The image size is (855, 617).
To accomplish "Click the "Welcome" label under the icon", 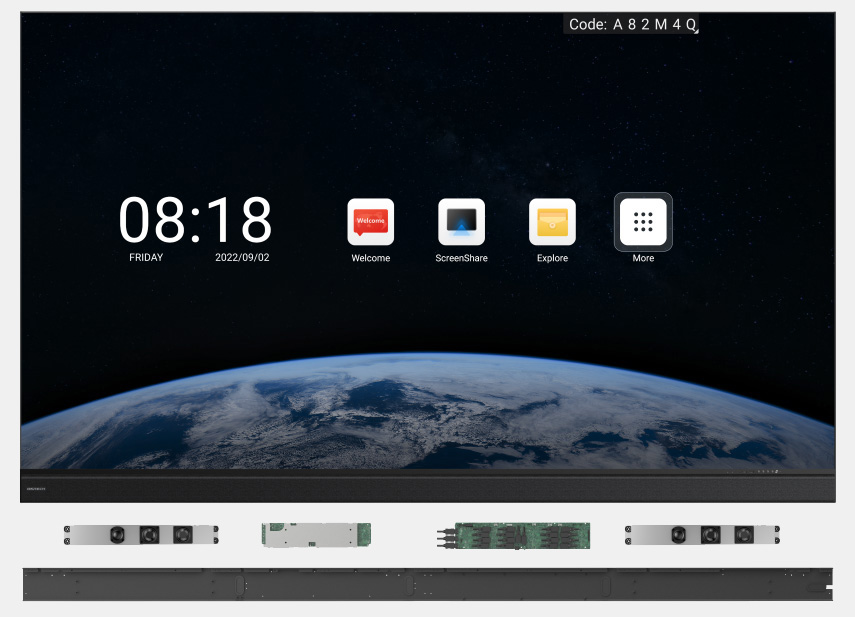I will 371,258.
